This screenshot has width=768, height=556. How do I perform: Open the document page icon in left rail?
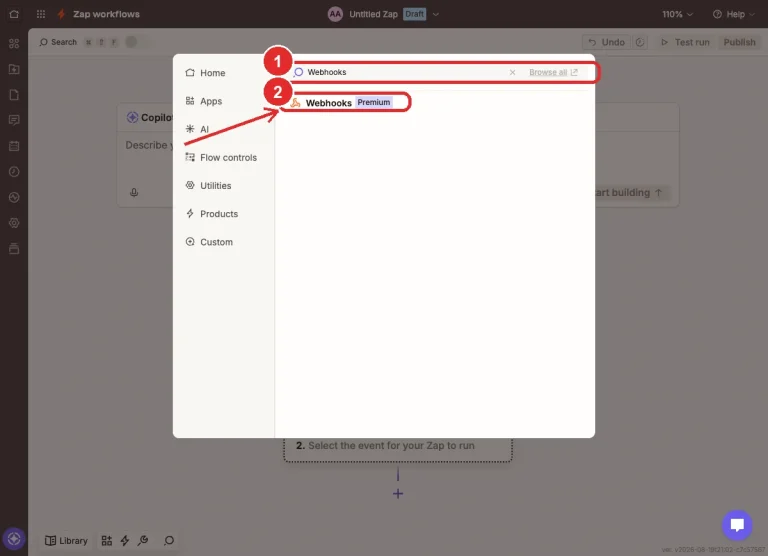[x=14, y=95]
